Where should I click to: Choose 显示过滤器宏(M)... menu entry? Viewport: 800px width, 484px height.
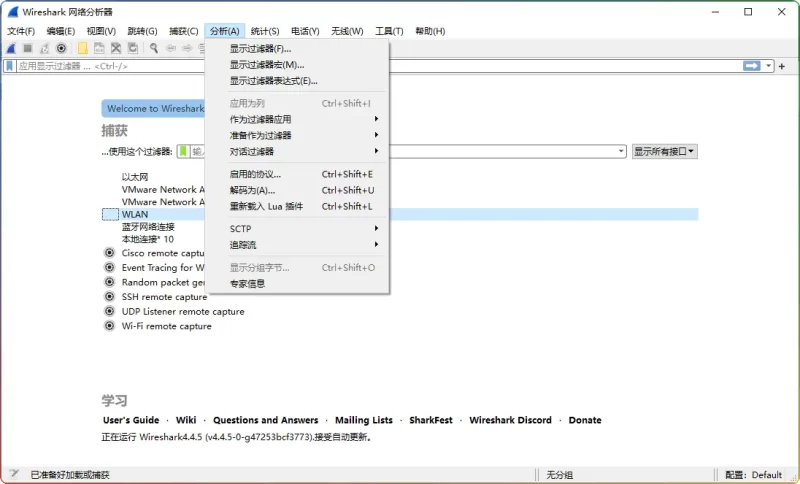click(297, 65)
